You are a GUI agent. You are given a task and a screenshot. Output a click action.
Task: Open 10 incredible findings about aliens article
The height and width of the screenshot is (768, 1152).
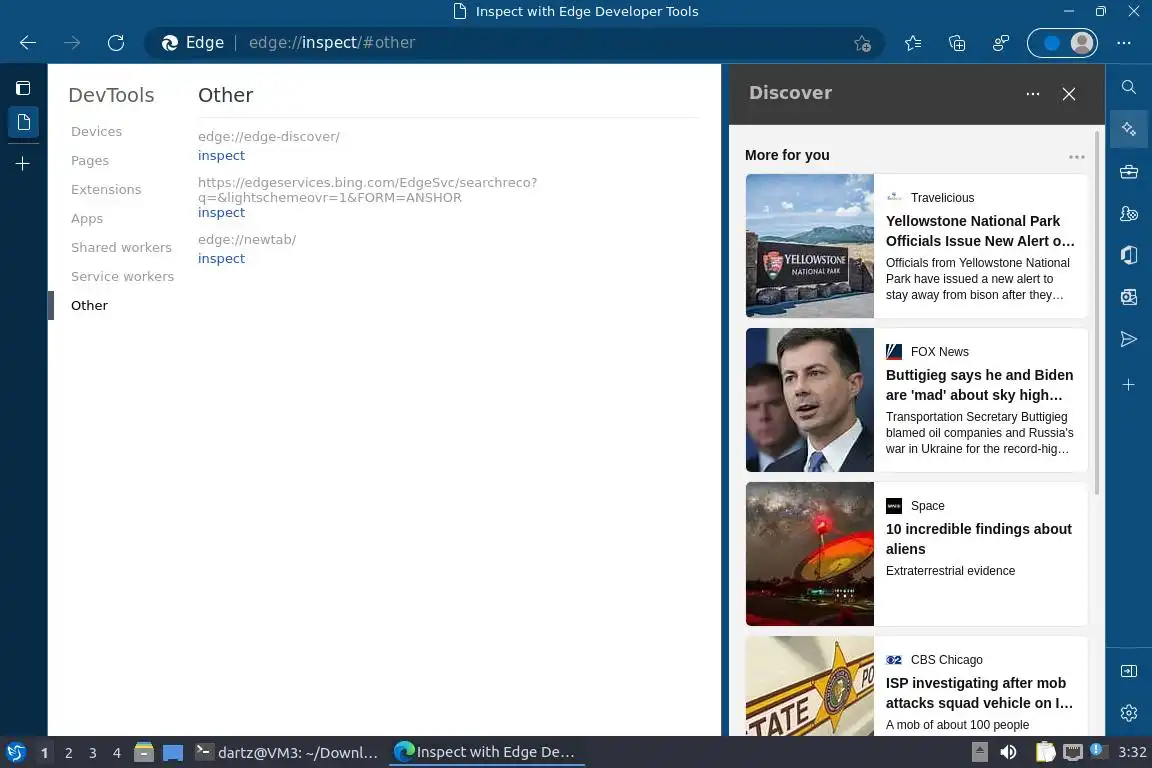(x=979, y=539)
